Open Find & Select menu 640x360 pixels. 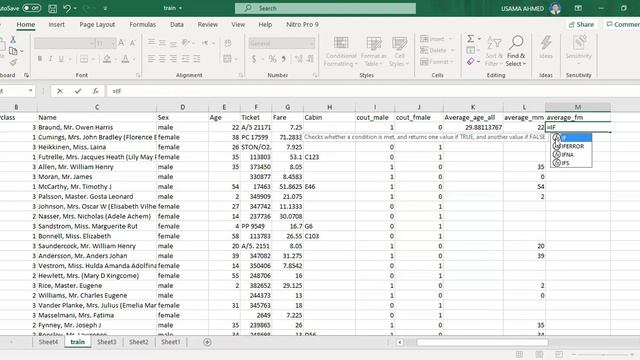(x=516, y=51)
